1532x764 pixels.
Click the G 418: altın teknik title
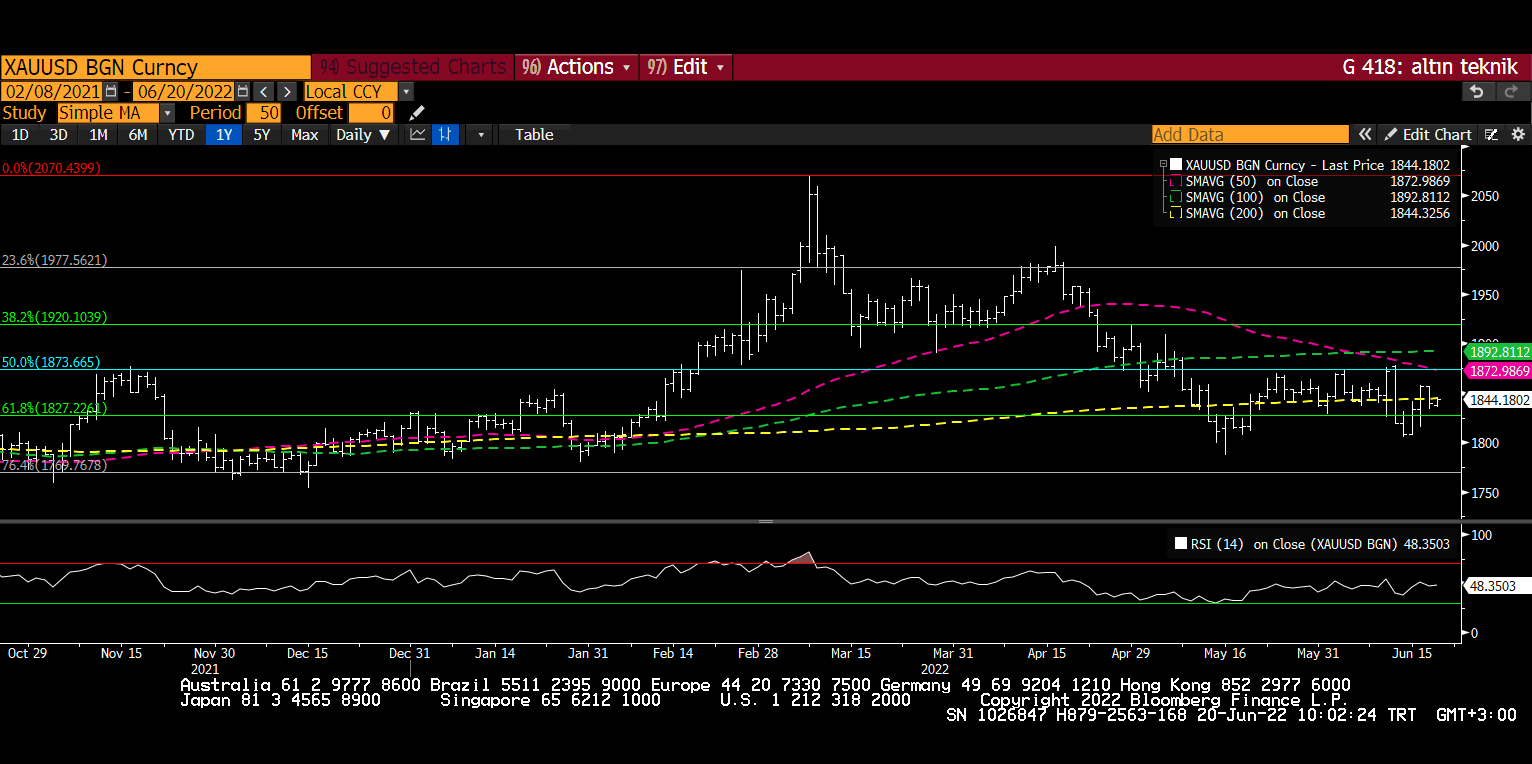tap(1430, 67)
